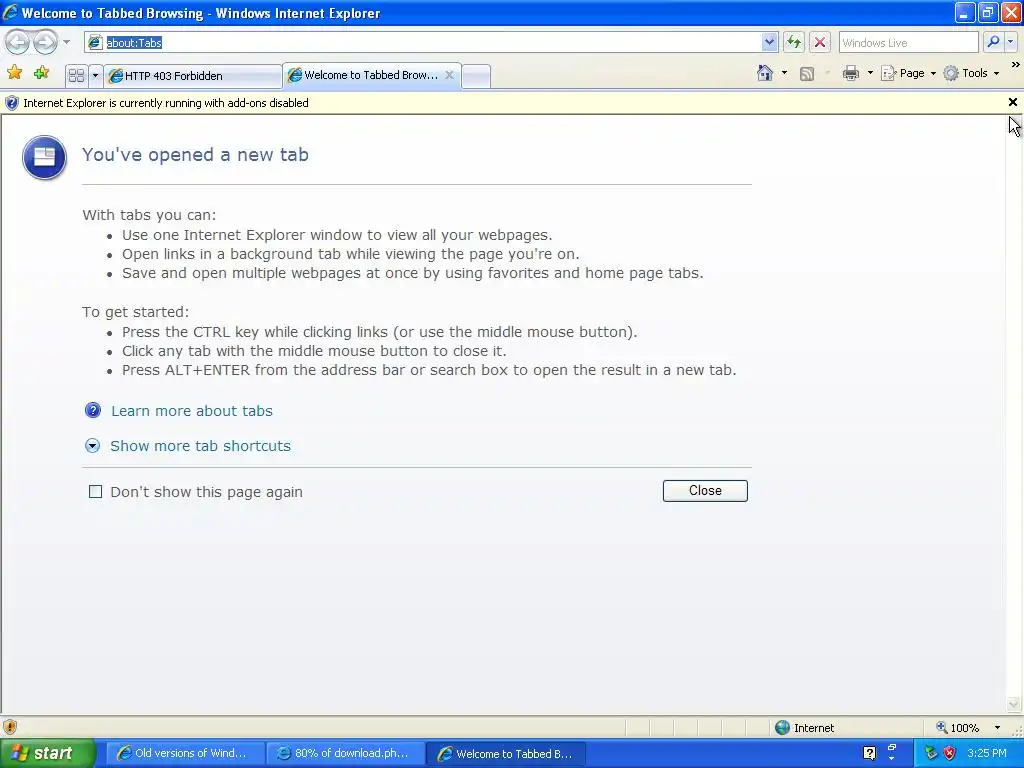Expand the Home button dropdown arrow
Screen dimensions: 1024x768
[x=784, y=73]
